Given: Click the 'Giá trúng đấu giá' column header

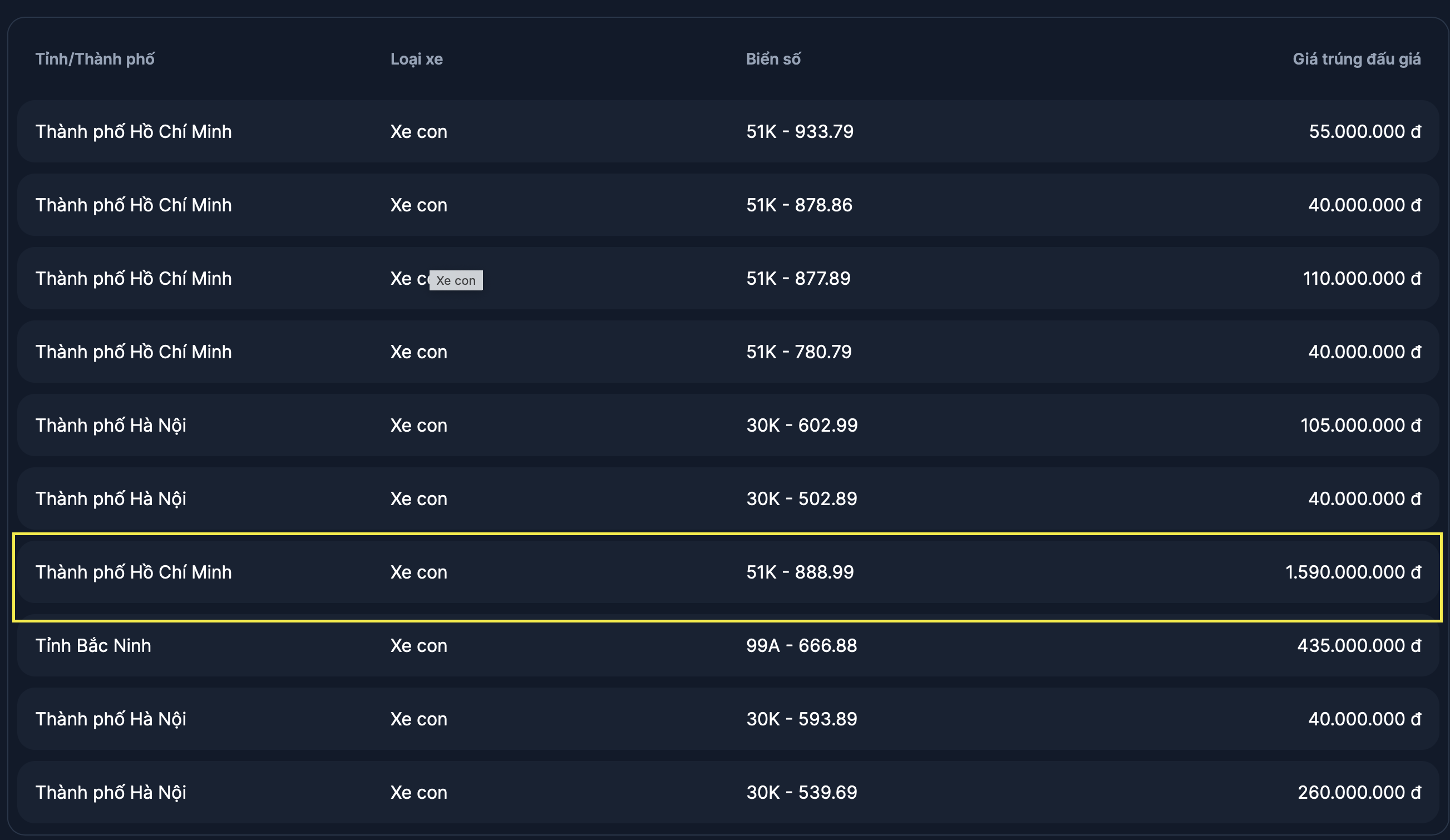Looking at the screenshot, I should coord(1356,58).
